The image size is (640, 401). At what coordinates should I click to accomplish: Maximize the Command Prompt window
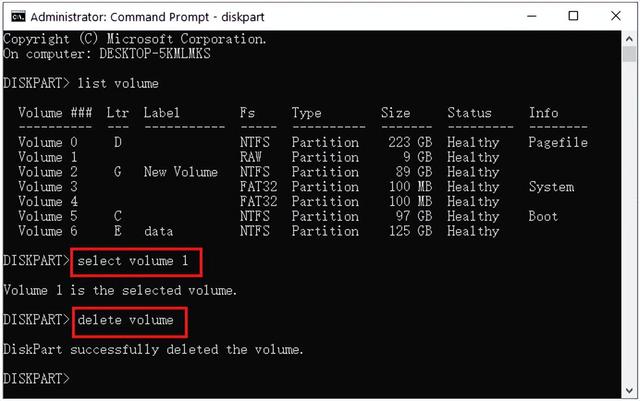[x=573, y=16]
